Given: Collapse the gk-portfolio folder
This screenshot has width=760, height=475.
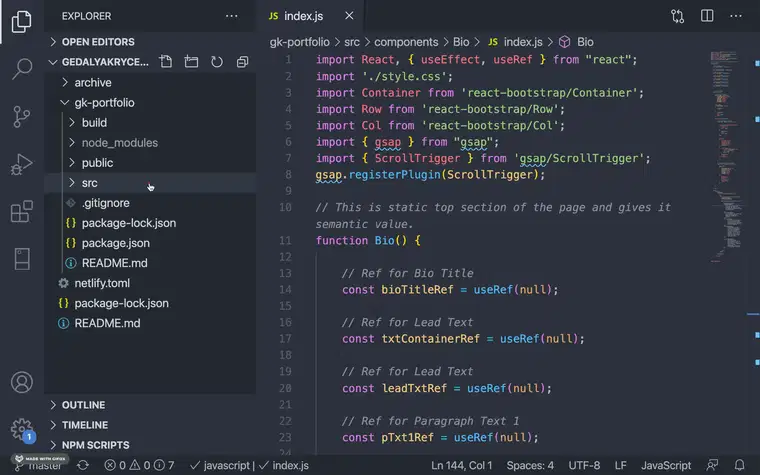Looking at the screenshot, I should pos(150,102).
